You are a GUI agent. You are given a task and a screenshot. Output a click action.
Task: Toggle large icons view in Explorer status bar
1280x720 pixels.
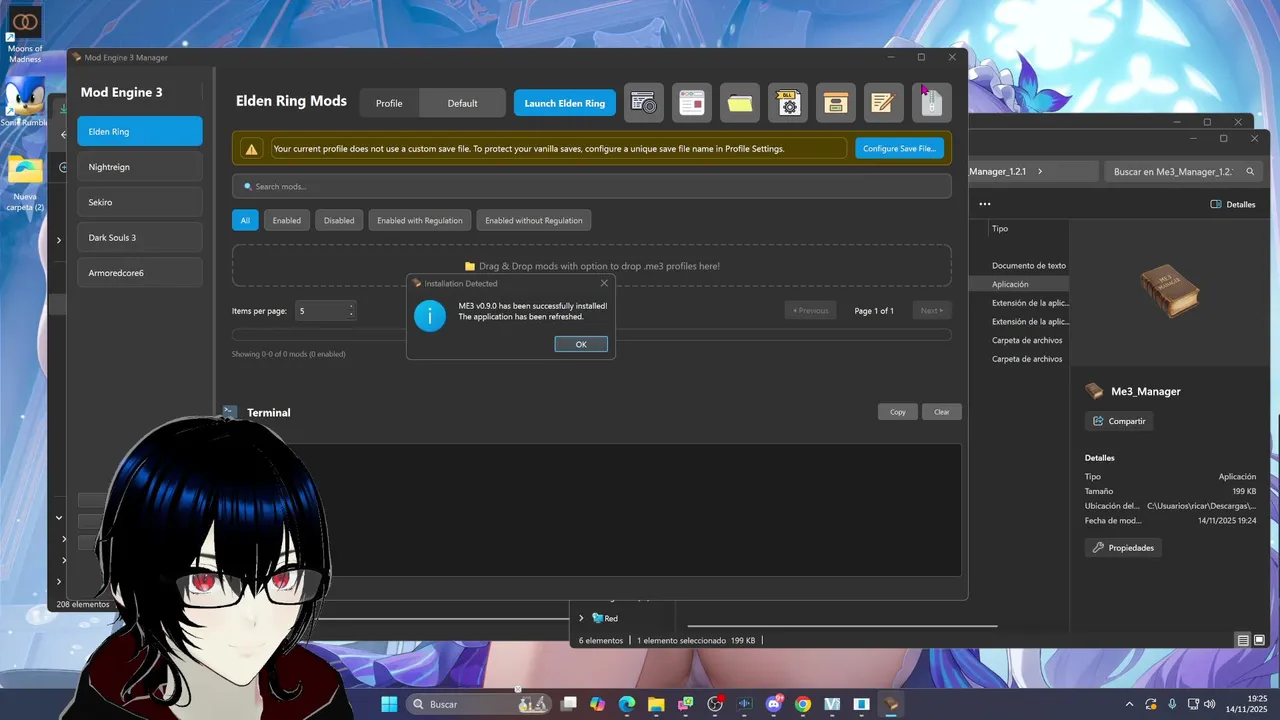tap(1258, 640)
